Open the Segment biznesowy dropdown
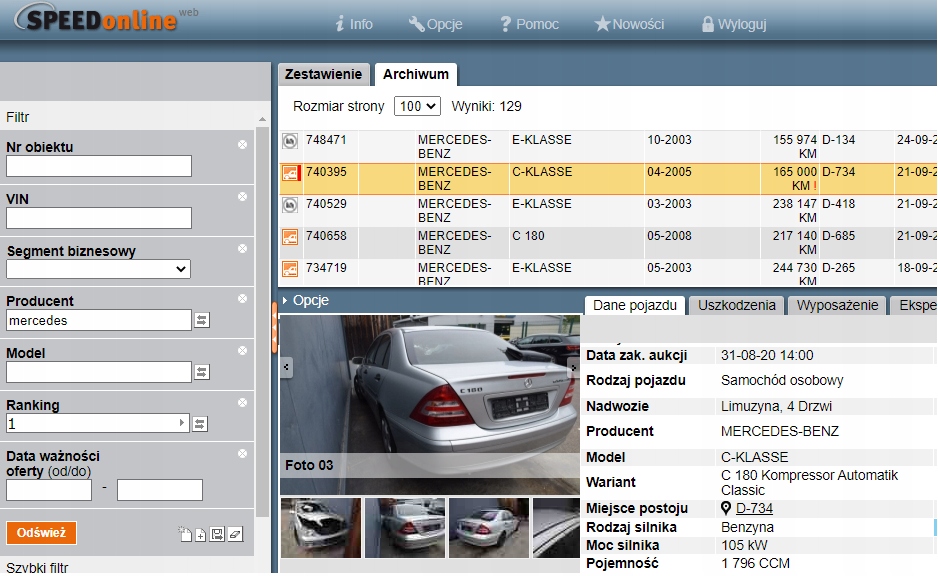Screen dimensions: 938x576 (98, 268)
